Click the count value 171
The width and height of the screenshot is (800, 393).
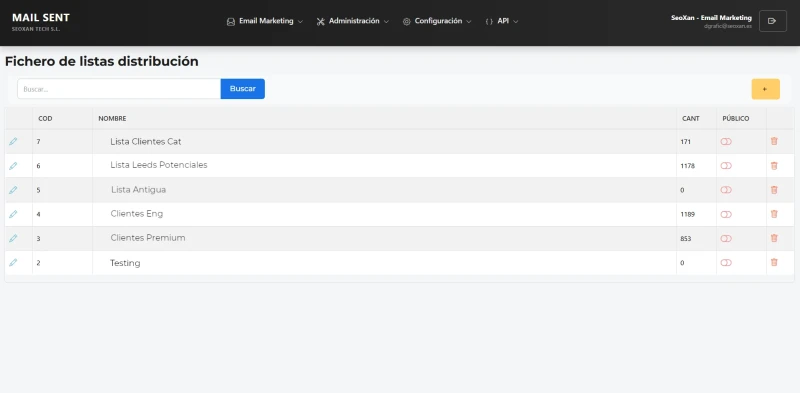coord(686,142)
